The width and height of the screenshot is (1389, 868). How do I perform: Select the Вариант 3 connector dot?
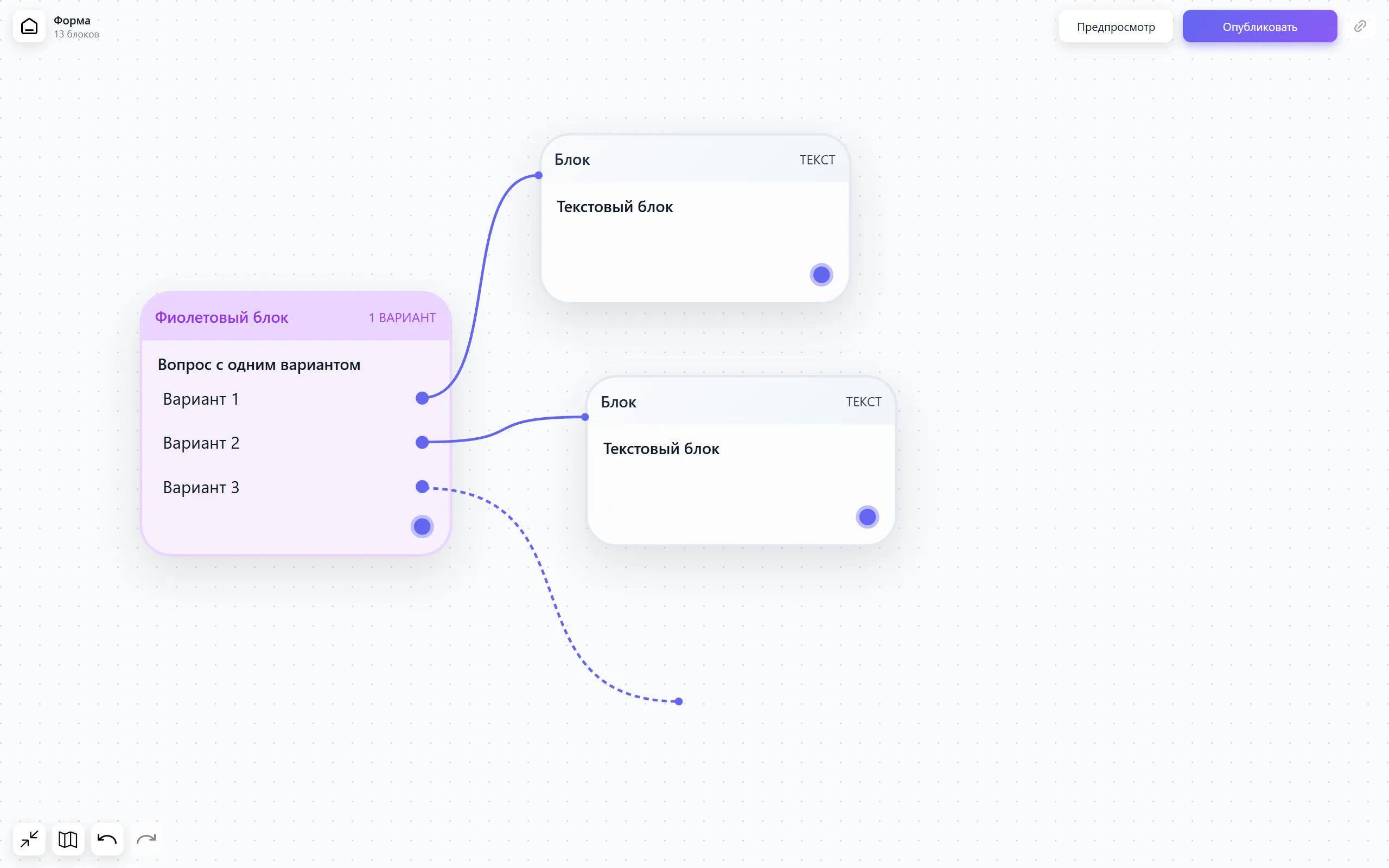[x=422, y=487]
